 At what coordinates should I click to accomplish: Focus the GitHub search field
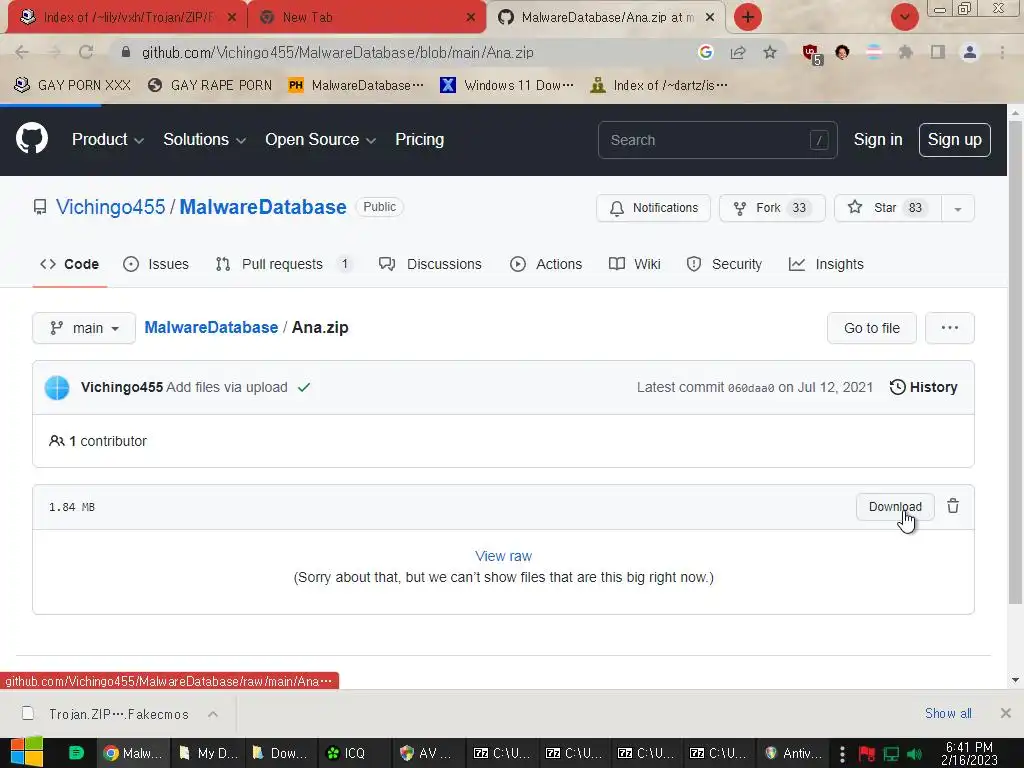point(717,140)
